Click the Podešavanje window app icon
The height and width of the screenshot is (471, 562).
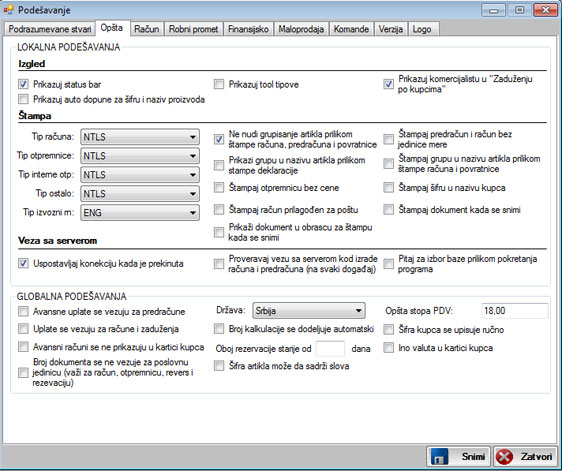[x=9, y=10]
